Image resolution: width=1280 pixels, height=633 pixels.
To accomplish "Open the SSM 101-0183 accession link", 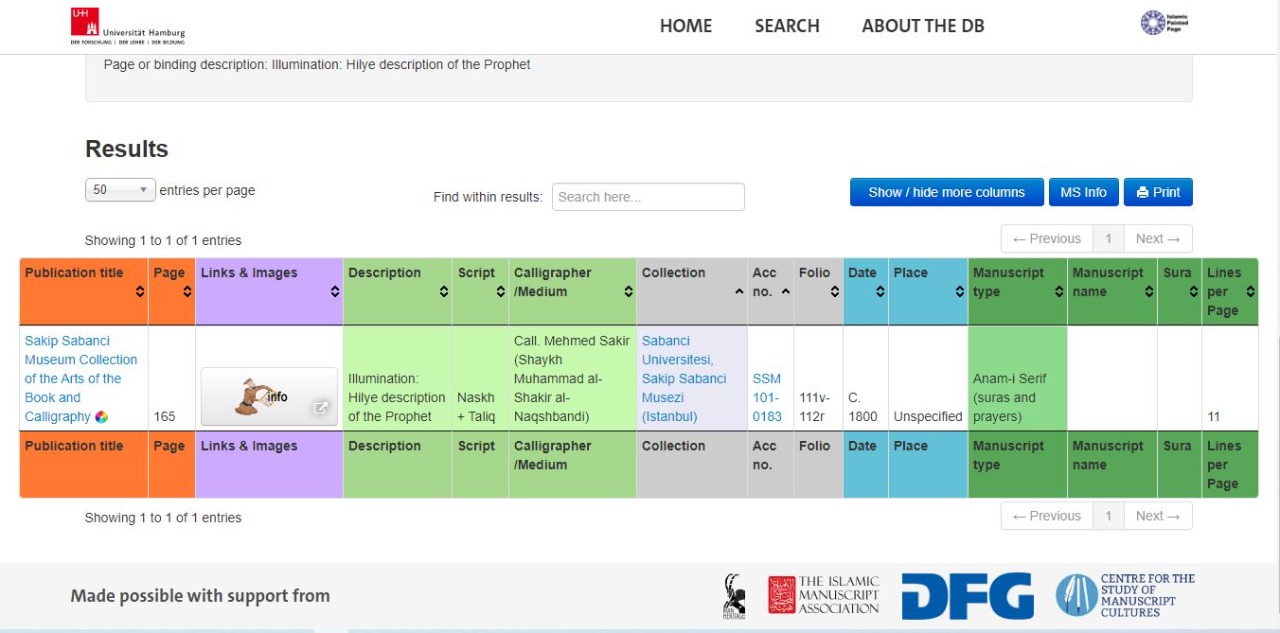I will pyautogui.click(x=767, y=397).
